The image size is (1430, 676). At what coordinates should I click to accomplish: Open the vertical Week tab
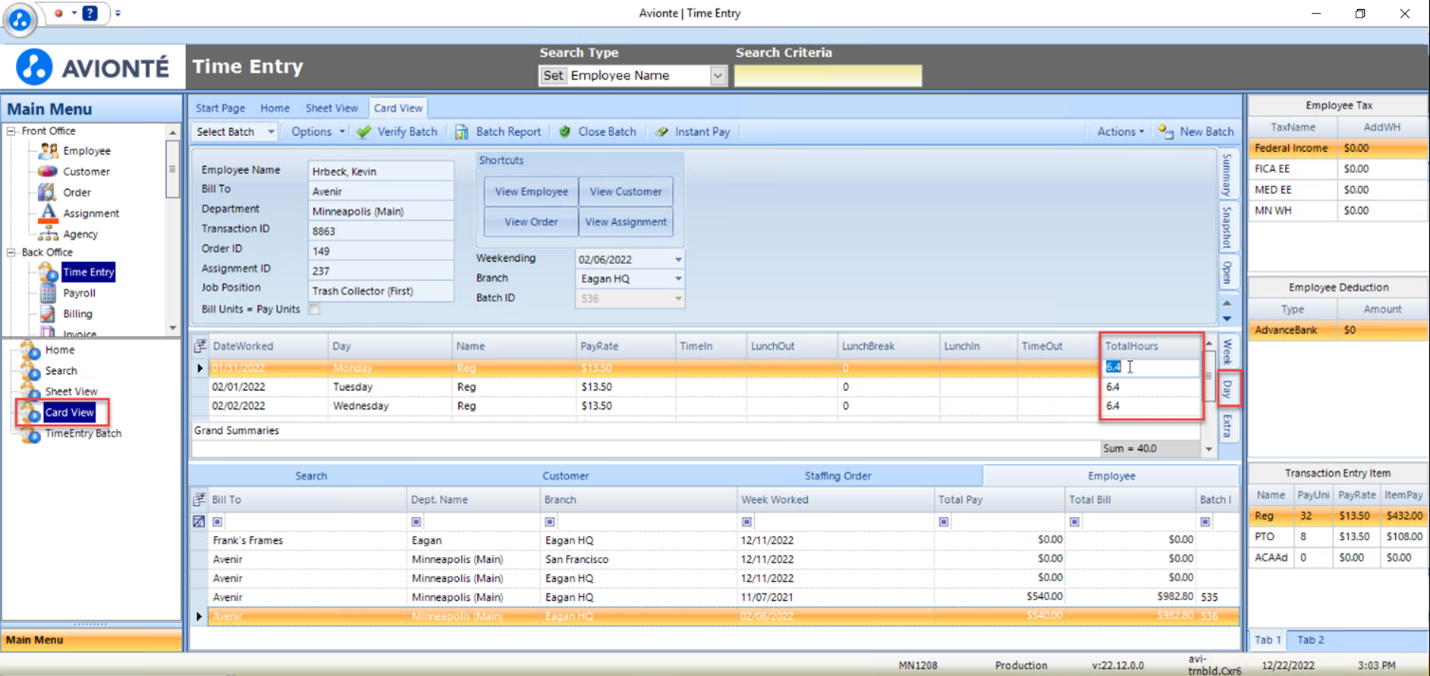coord(1229,351)
